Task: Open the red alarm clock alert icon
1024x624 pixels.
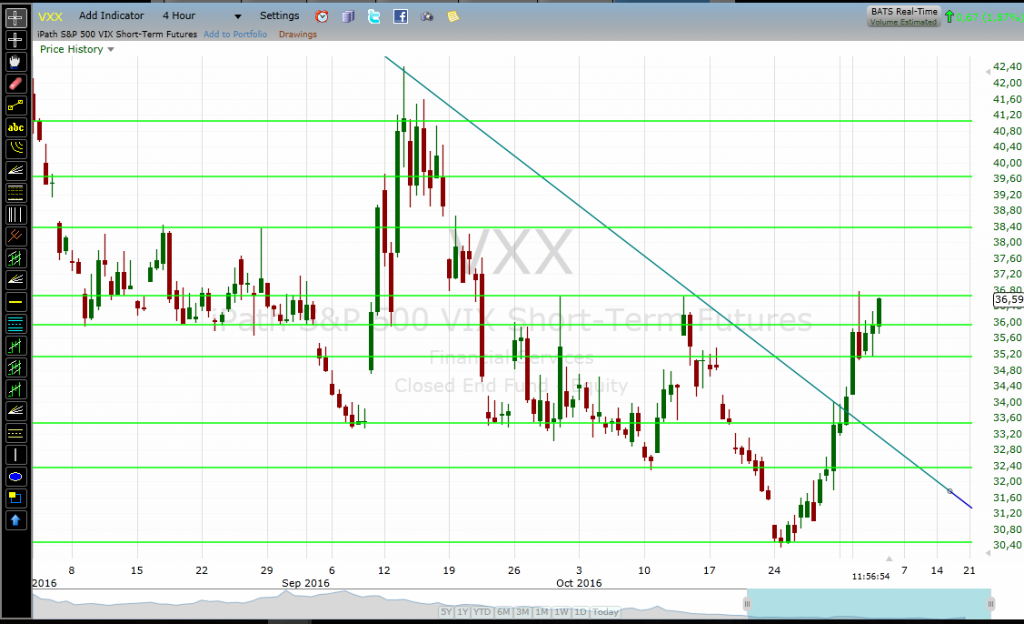Action: point(321,16)
